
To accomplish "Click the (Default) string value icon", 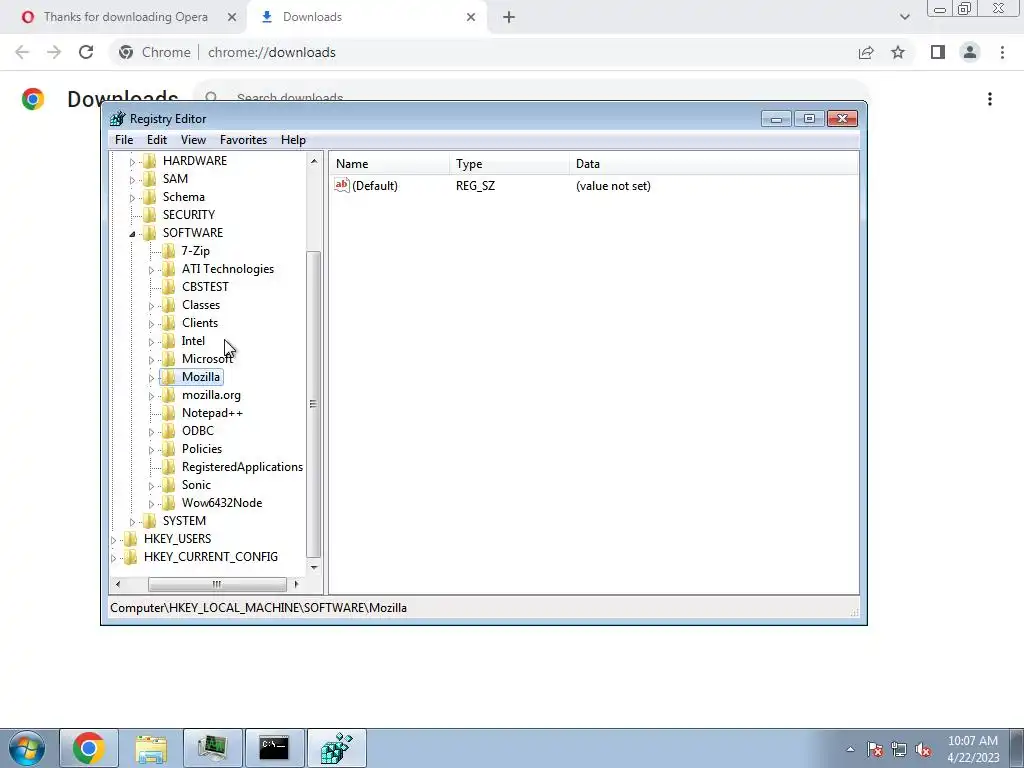I will click(x=342, y=185).
